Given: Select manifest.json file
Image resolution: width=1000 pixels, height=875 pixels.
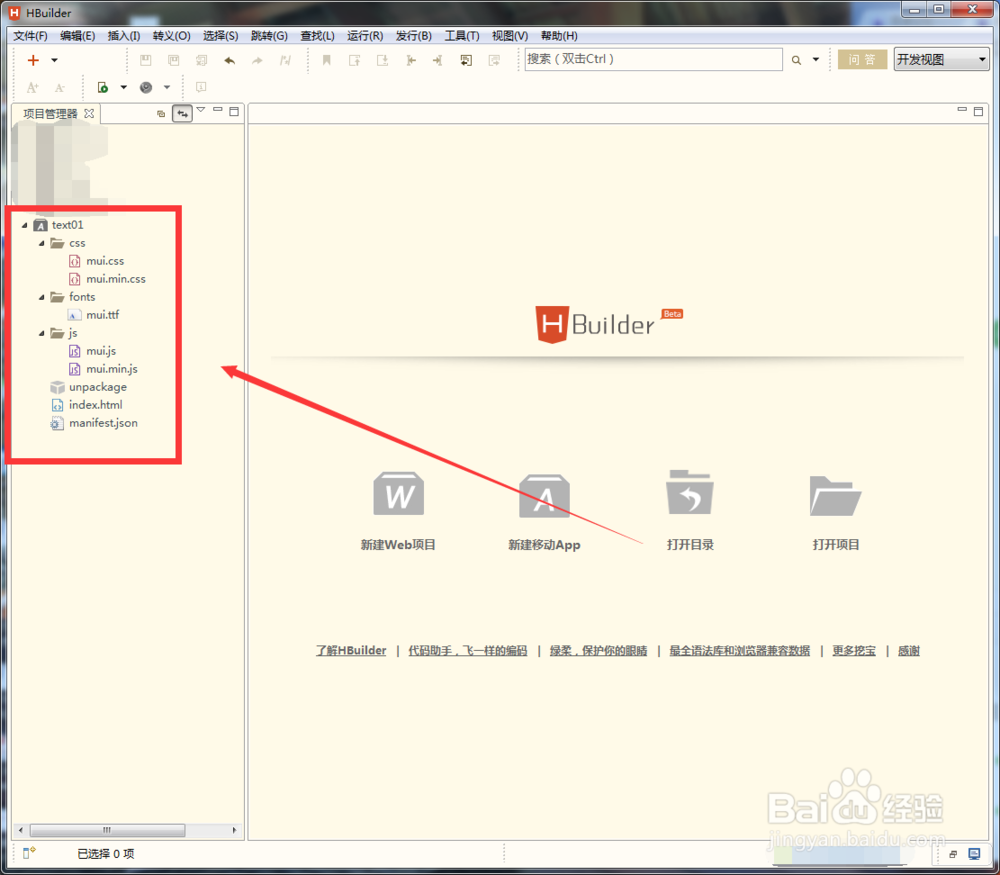Looking at the screenshot, I should click(x=103, y=423).
